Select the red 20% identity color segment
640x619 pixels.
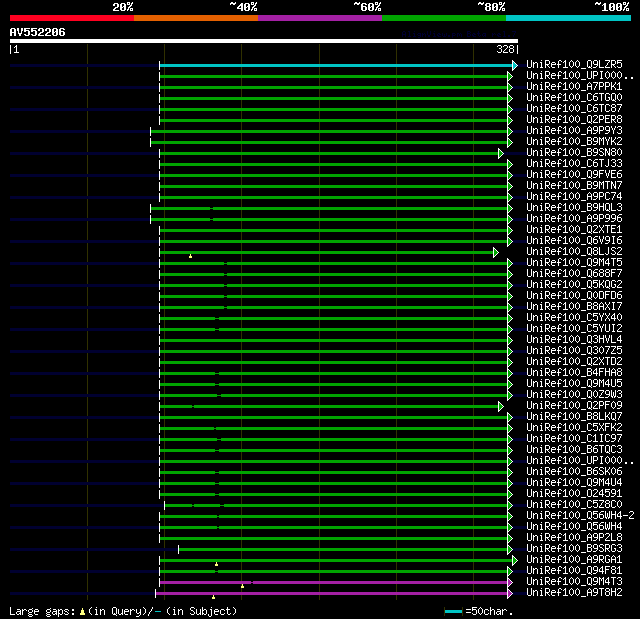(72, 18)
